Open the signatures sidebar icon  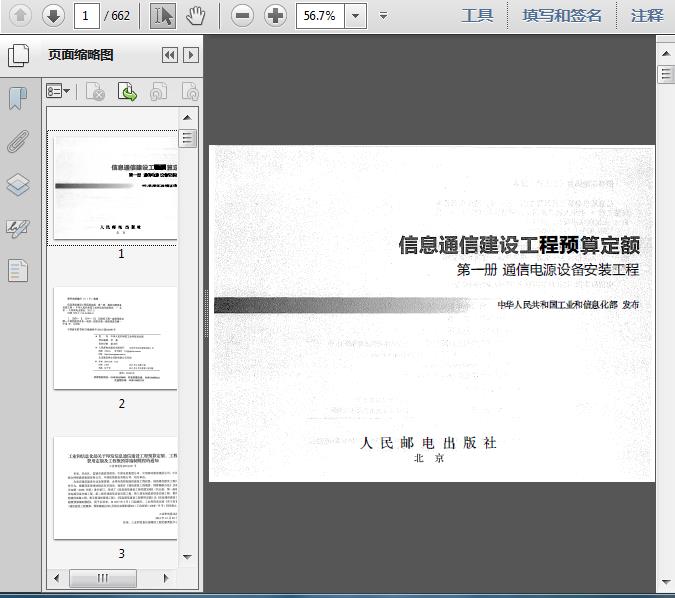(18, 228)
